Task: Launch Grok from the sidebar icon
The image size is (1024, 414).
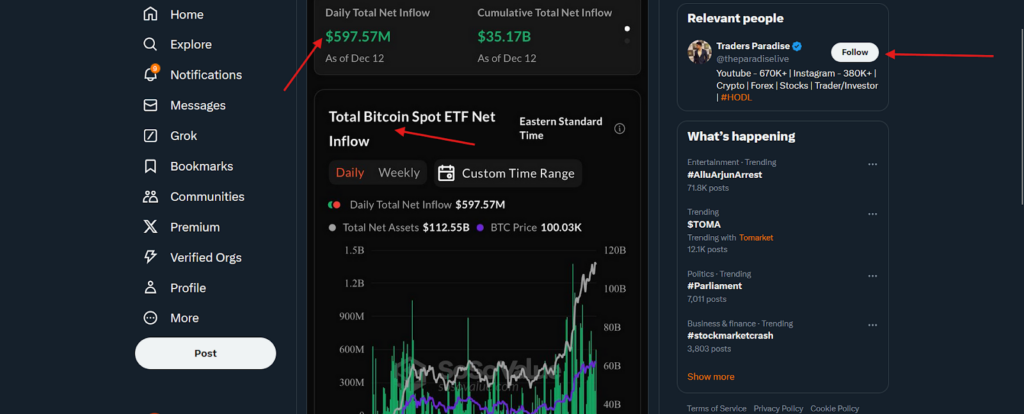Action: pos(150,136)
